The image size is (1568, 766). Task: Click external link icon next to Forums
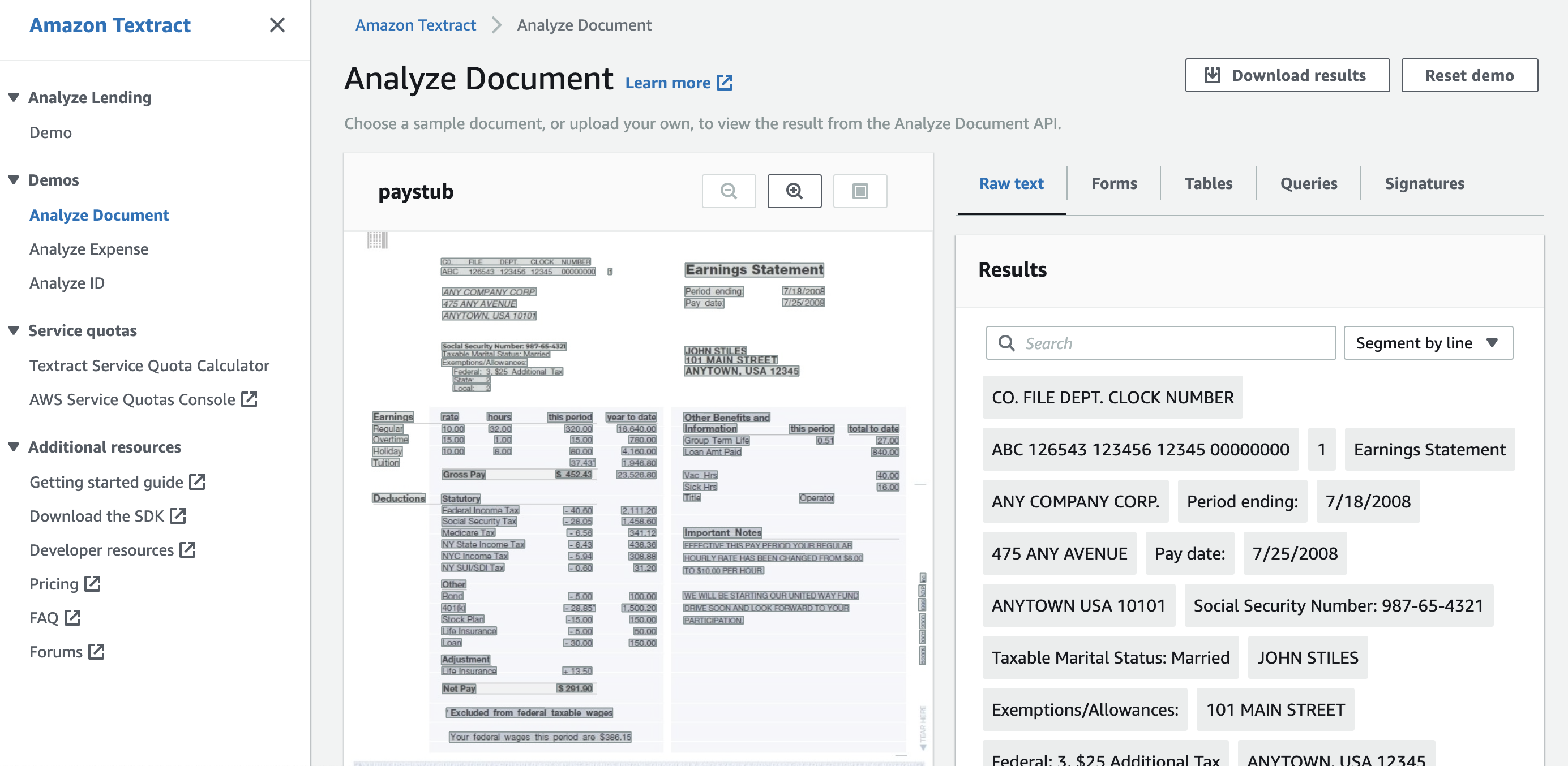(x=96, y=652)
